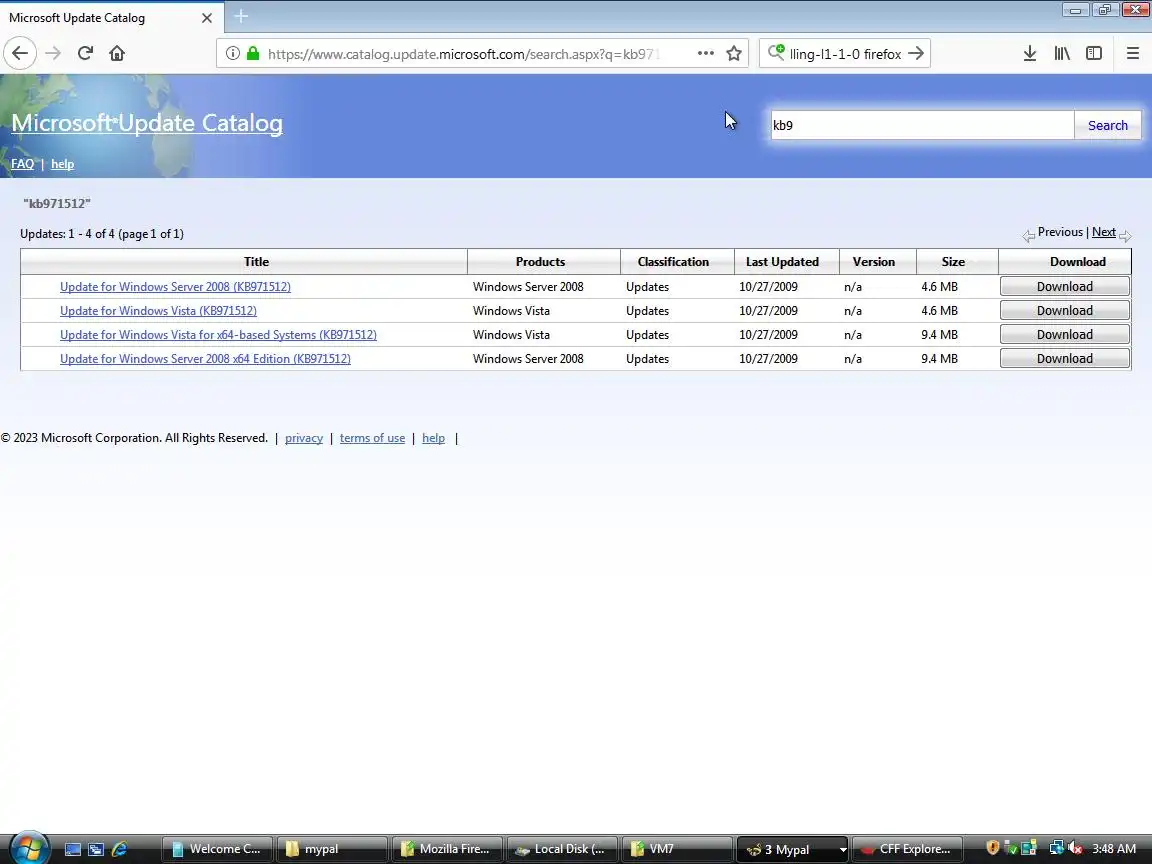1152x864 pixels.
Task: Expand the 3 Mypal taskbar group dropdown
Action: click(843, 849)
